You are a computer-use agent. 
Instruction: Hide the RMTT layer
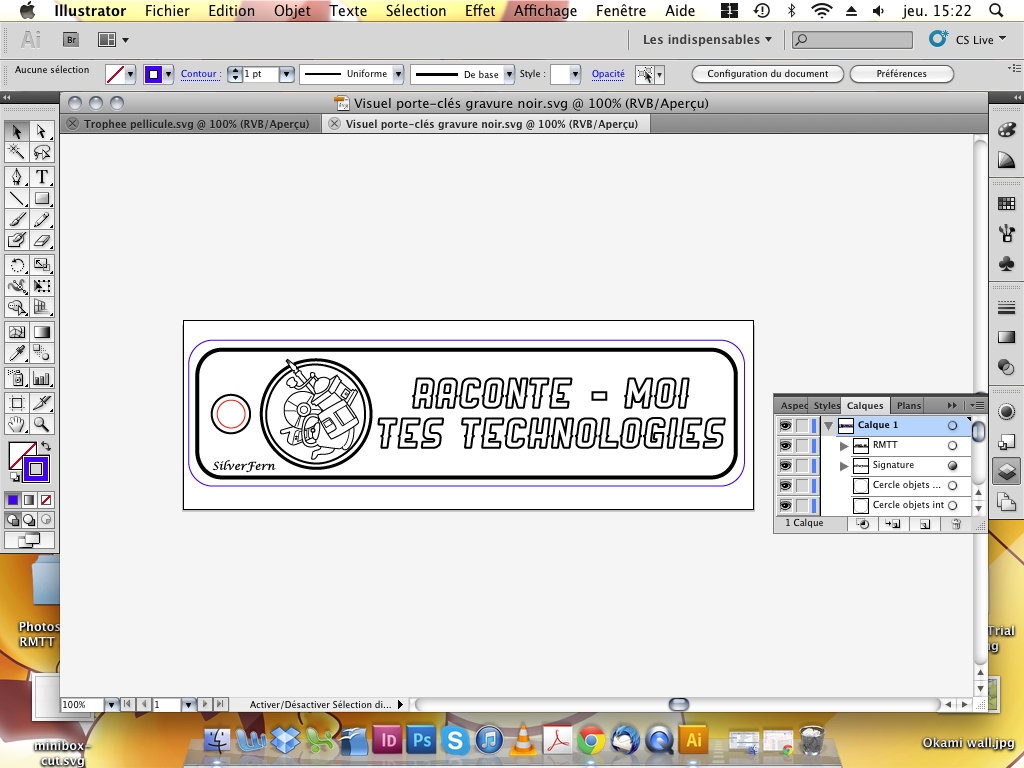(x=785, y=446)
